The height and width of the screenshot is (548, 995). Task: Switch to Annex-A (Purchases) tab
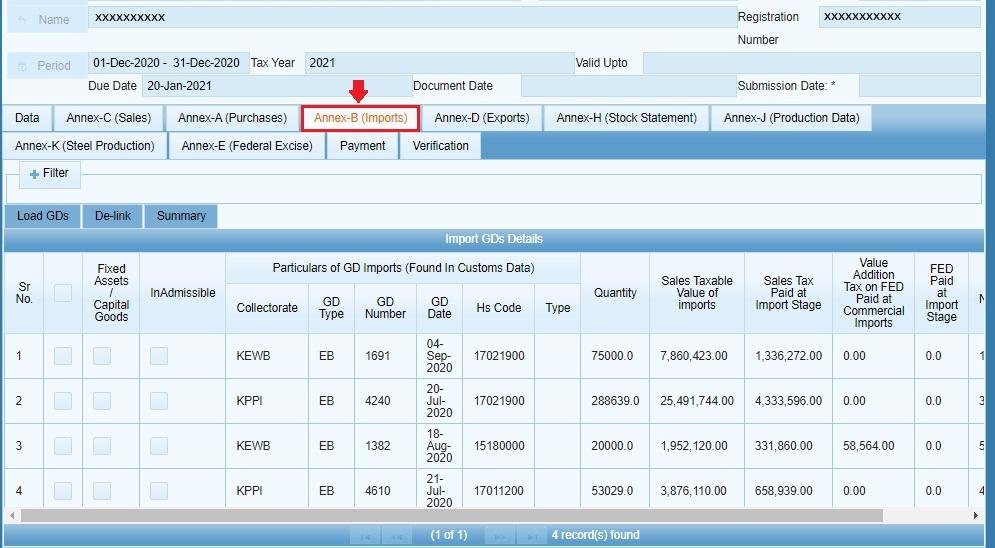232,118
